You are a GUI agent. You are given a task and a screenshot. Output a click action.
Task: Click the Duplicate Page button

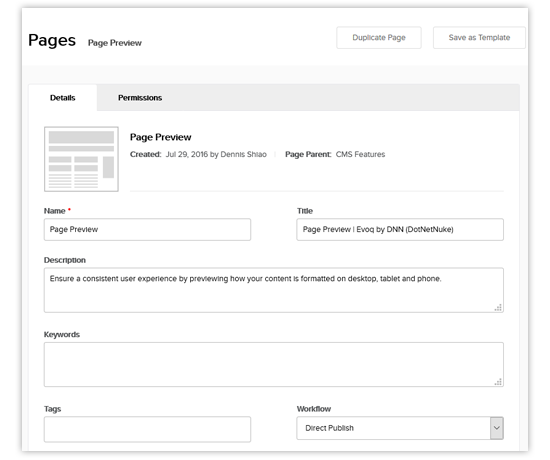click(x=379, y=38)
